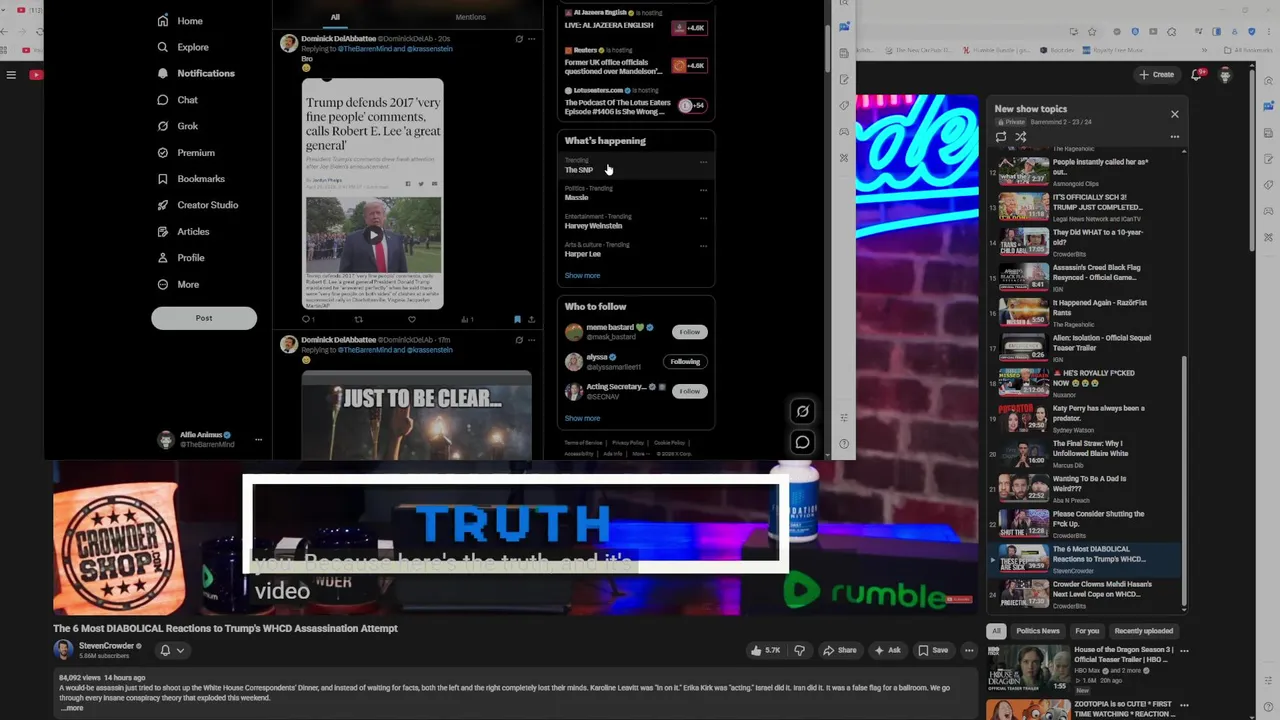Image resolution: width=1280 pixels, height=720 pixels.
Task: Play playlist video 'Please Consider Shutting the F*ck Up.'
Action: click(x=1085, y=524)
